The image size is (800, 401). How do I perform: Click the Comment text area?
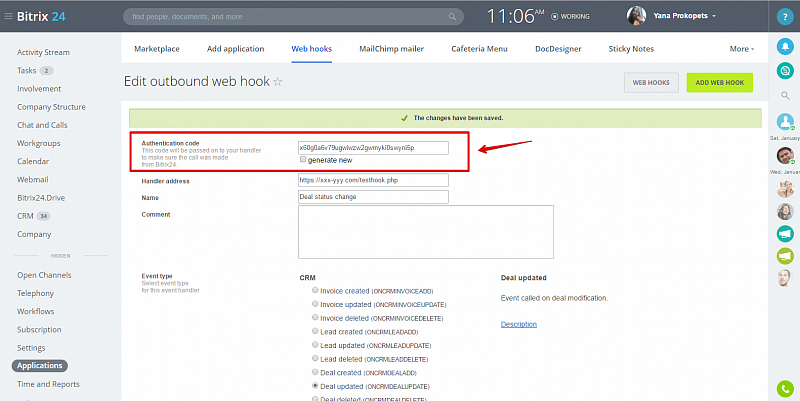426,232
